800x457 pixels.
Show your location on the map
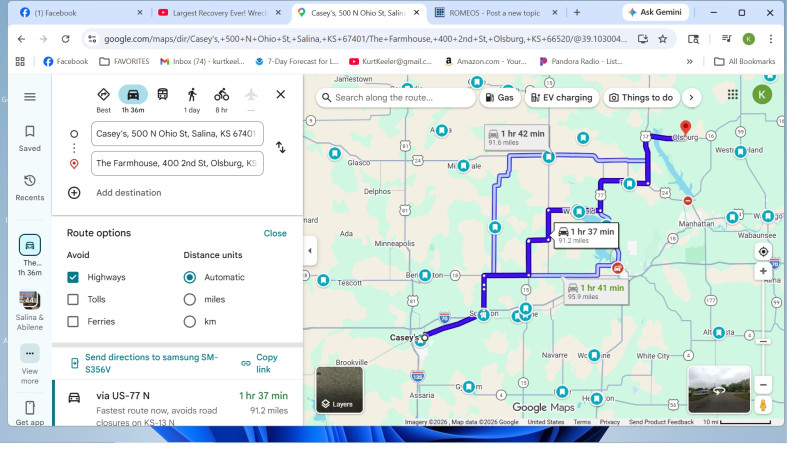coord(763,252)
